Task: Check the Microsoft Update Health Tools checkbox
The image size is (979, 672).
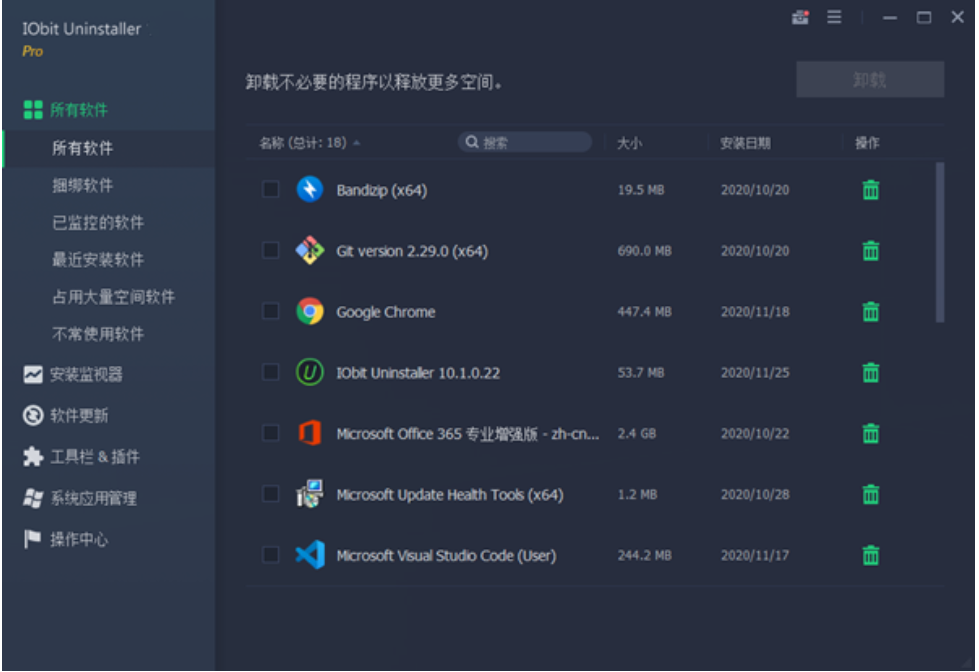Action: 270,494
